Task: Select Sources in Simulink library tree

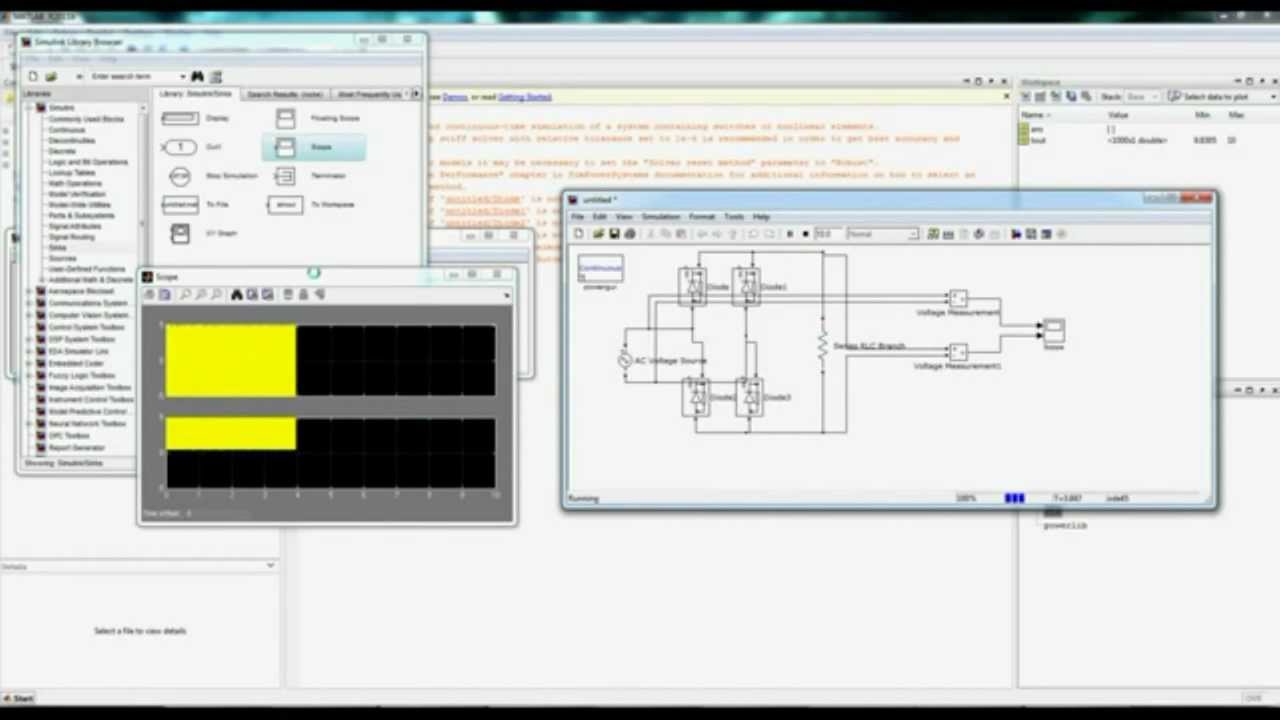Action: 63,259
